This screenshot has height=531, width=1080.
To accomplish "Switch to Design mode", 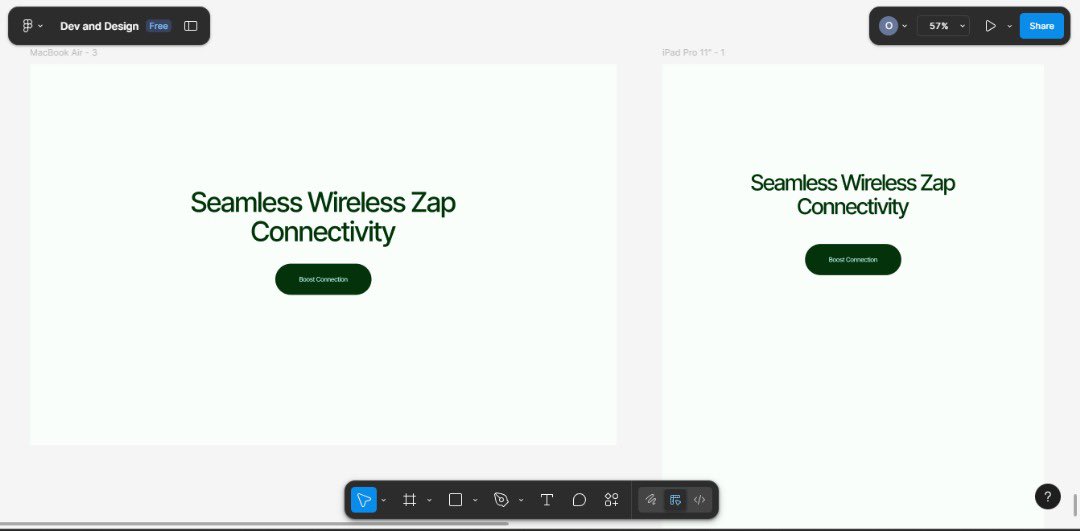I will 675,500.
